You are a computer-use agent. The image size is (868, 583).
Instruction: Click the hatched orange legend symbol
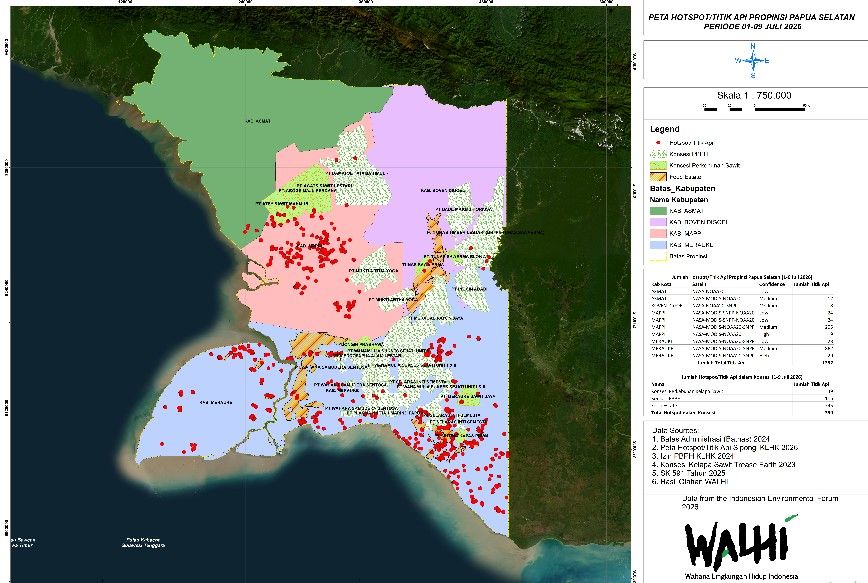pos(658,177)
